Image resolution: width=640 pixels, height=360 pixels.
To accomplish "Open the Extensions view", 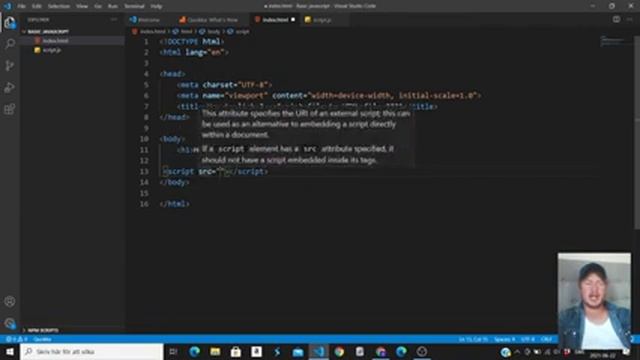I will (10, 109).
